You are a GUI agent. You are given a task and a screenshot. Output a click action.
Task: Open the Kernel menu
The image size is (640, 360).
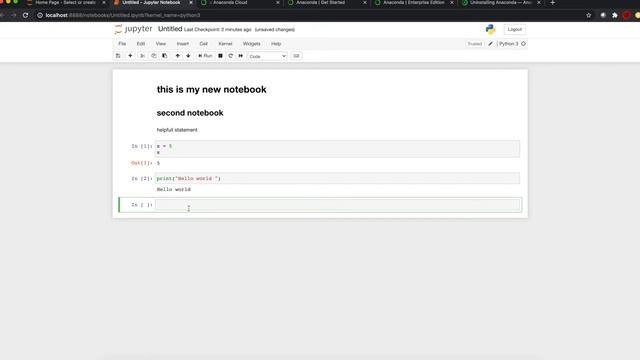[x=225, y=44]
